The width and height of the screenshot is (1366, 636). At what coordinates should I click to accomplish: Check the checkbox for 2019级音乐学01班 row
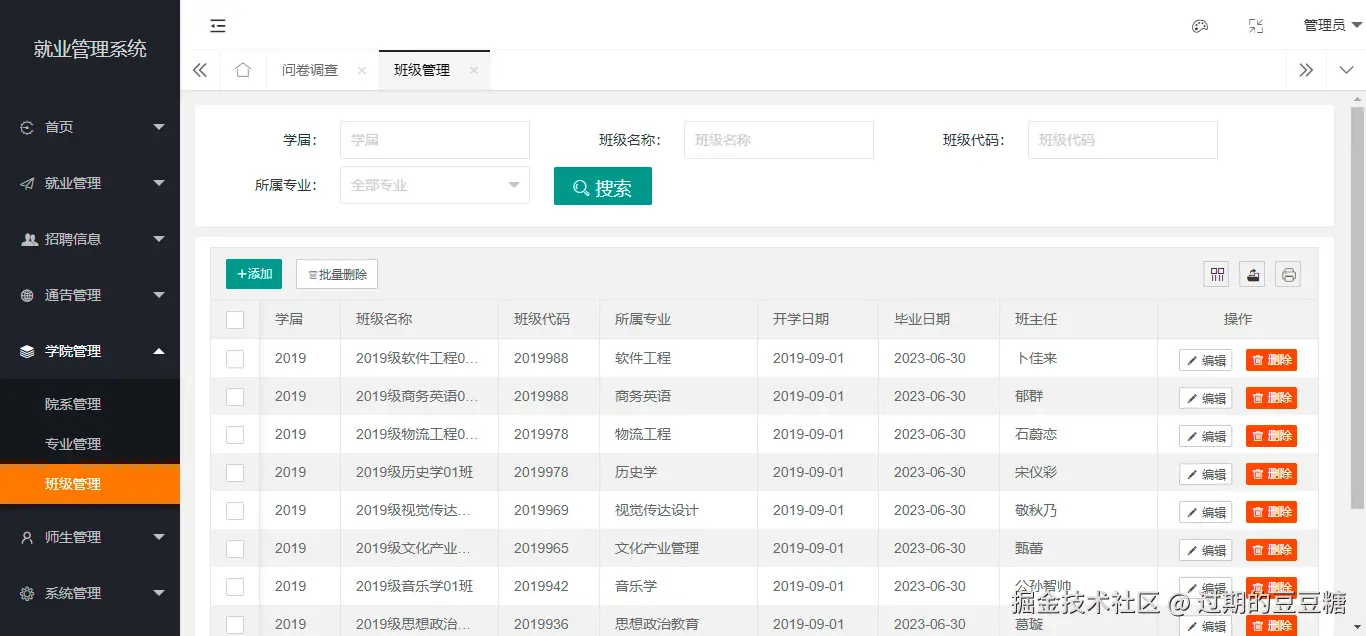235,586
